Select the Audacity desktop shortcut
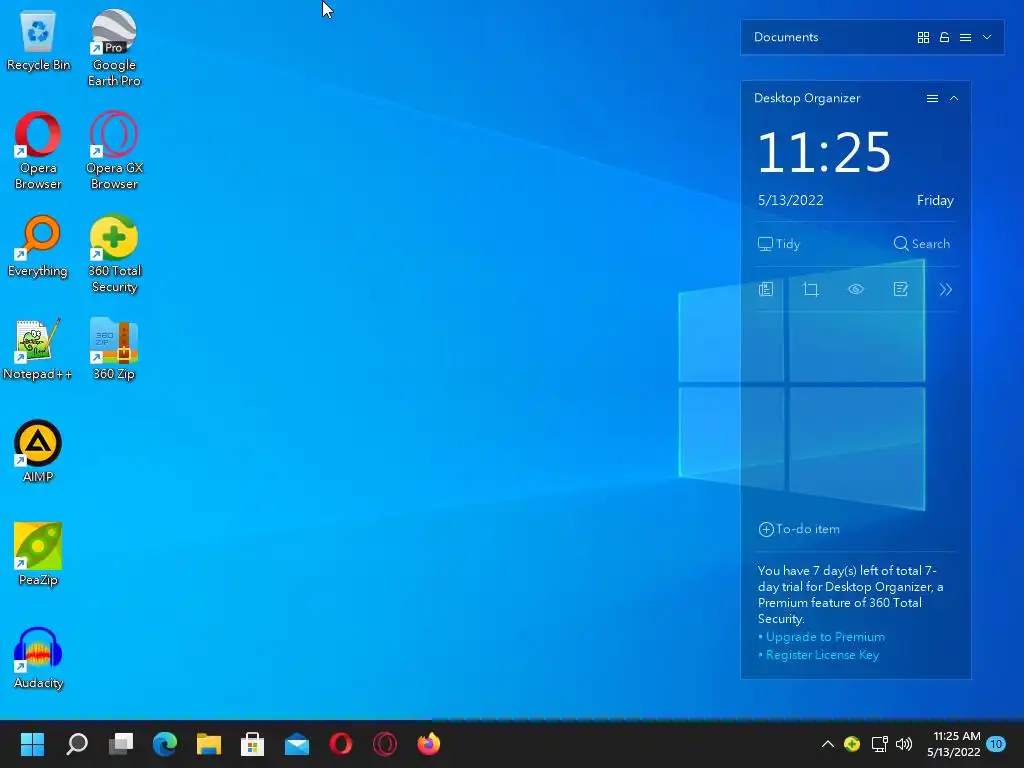Screen dimensions: 1024x768 38,658
